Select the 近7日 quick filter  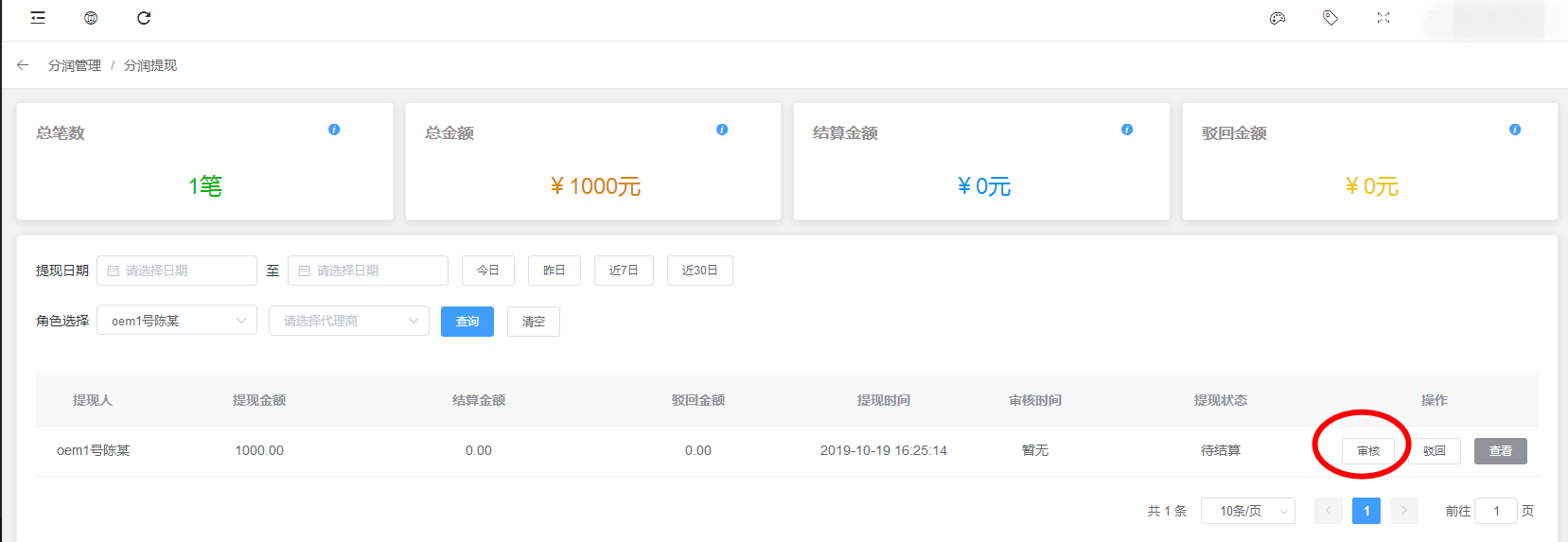(624, 271)
